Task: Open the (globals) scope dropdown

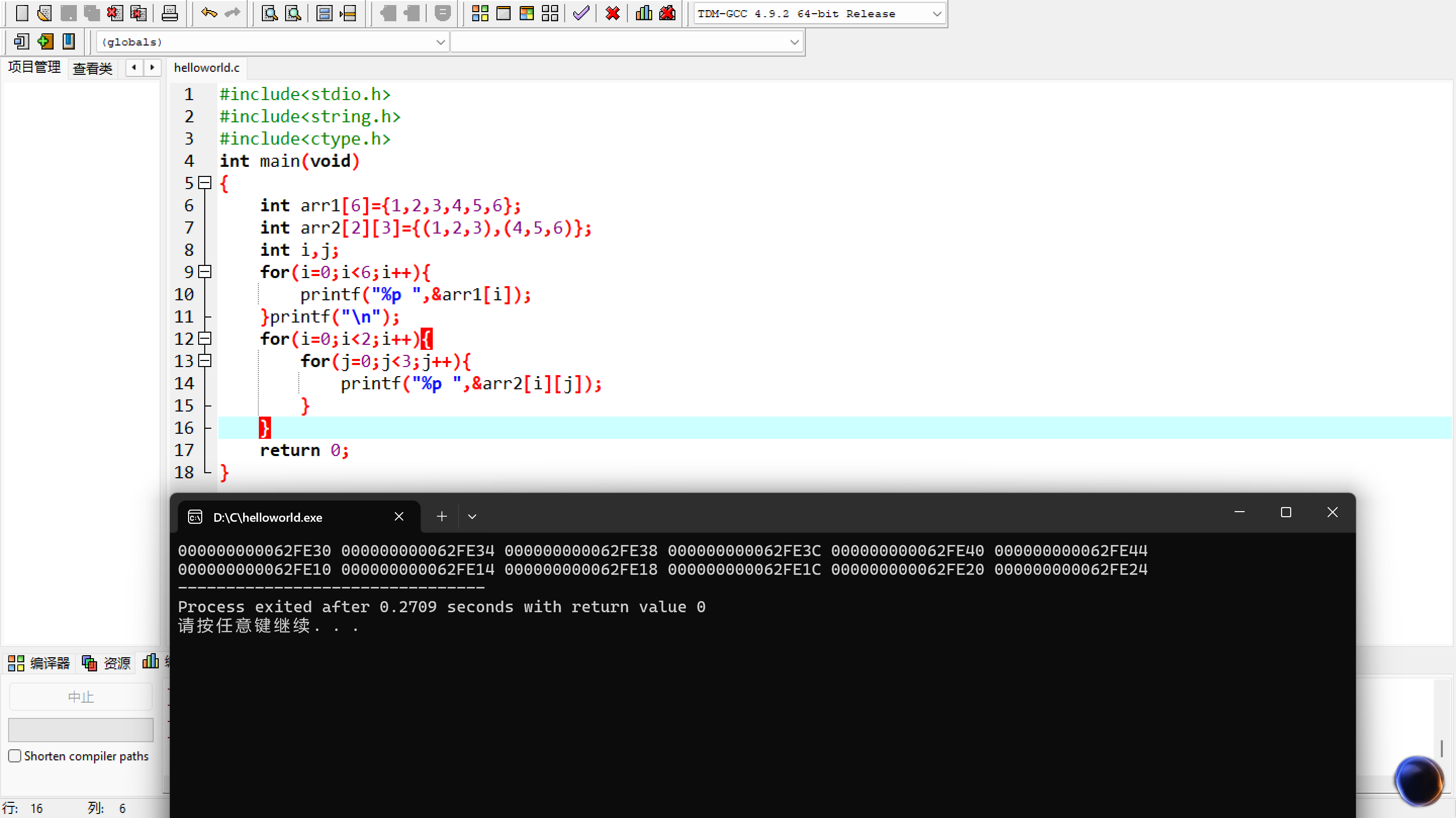Action: coord(440,42)
